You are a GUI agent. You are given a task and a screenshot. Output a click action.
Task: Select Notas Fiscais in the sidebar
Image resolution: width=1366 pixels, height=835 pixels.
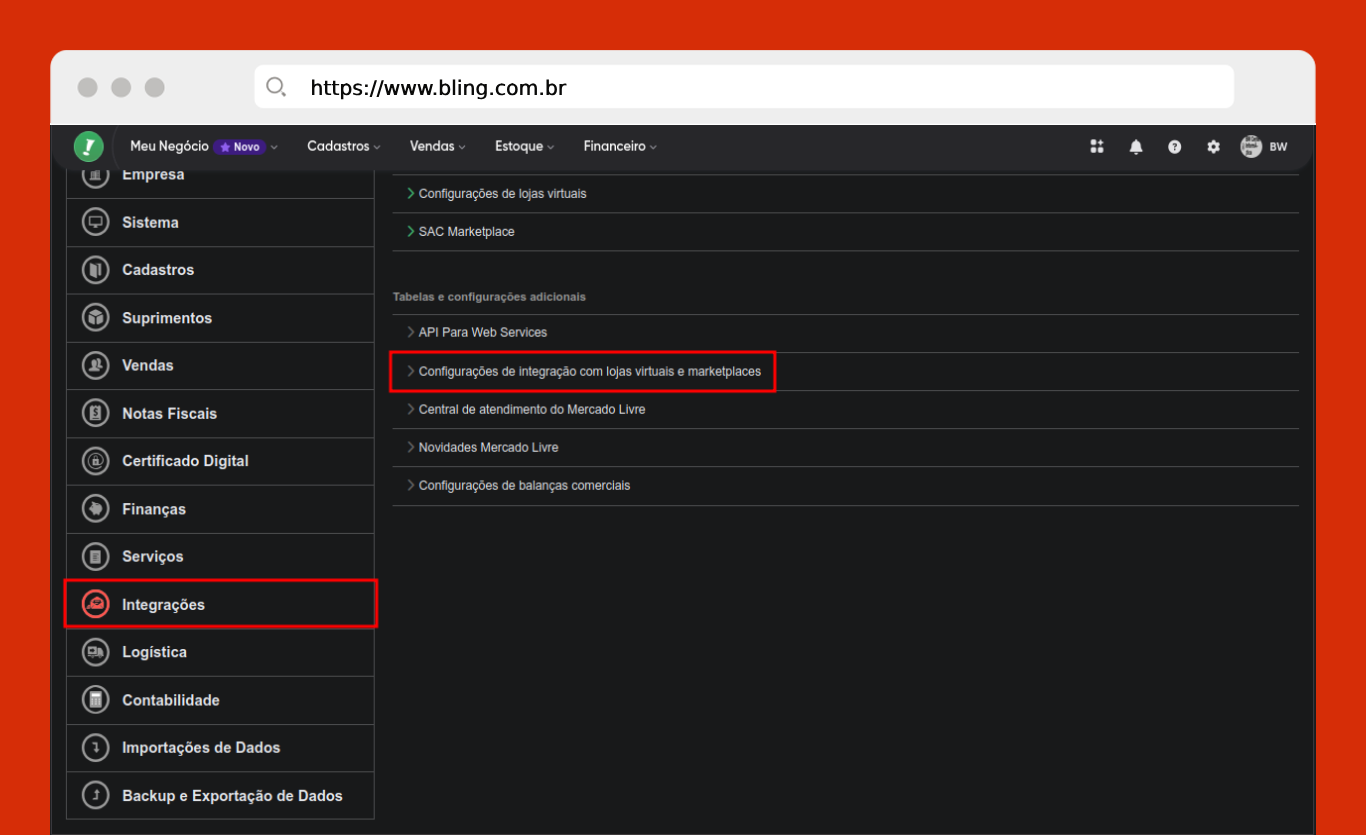[x=220, y=413]
